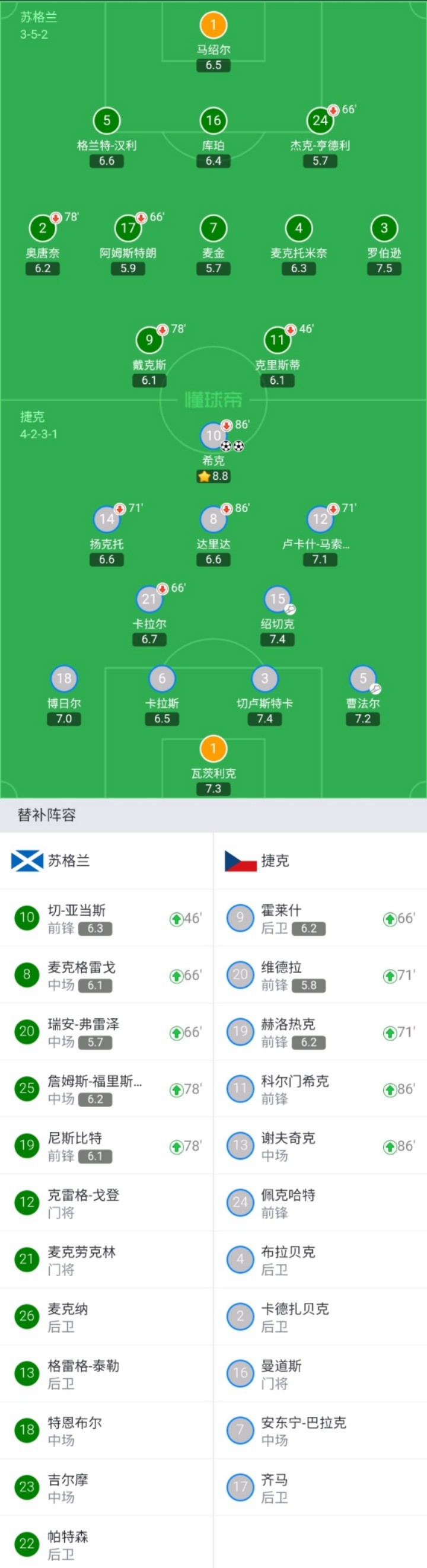Tap Scotland goalkeeper 马绍尔 number badge
The width and height of the screenshot is (427, 1568).
pyautogui.click(x=213, y=26)
